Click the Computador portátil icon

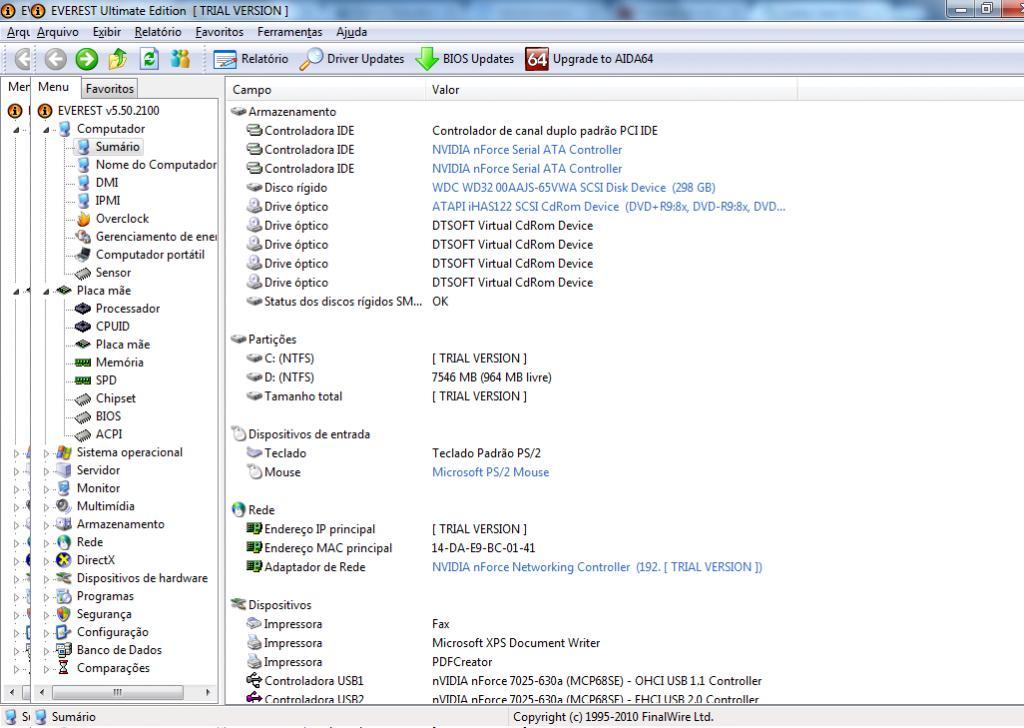coord(83,255)
